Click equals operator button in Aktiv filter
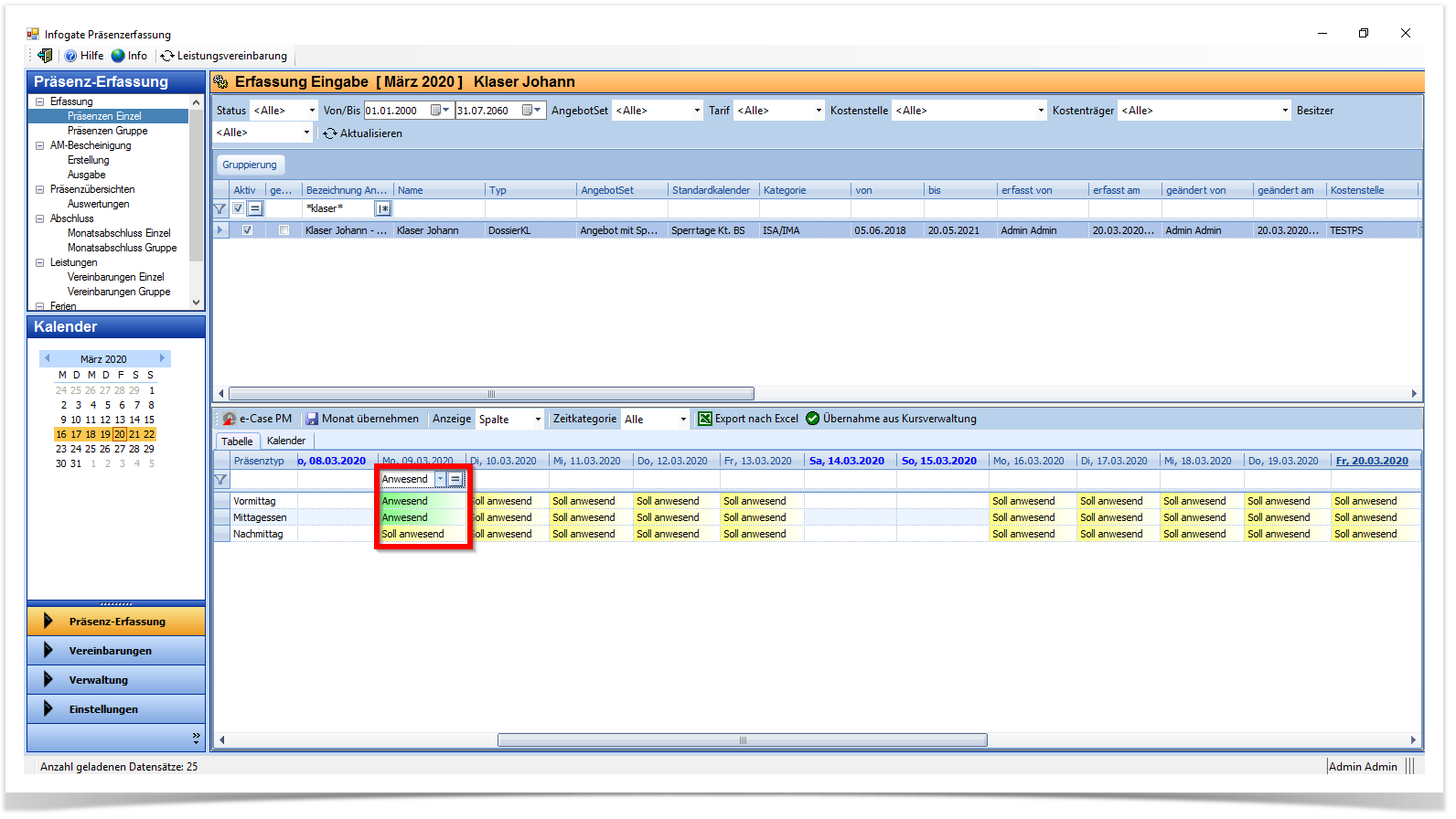 coord(255,208)
